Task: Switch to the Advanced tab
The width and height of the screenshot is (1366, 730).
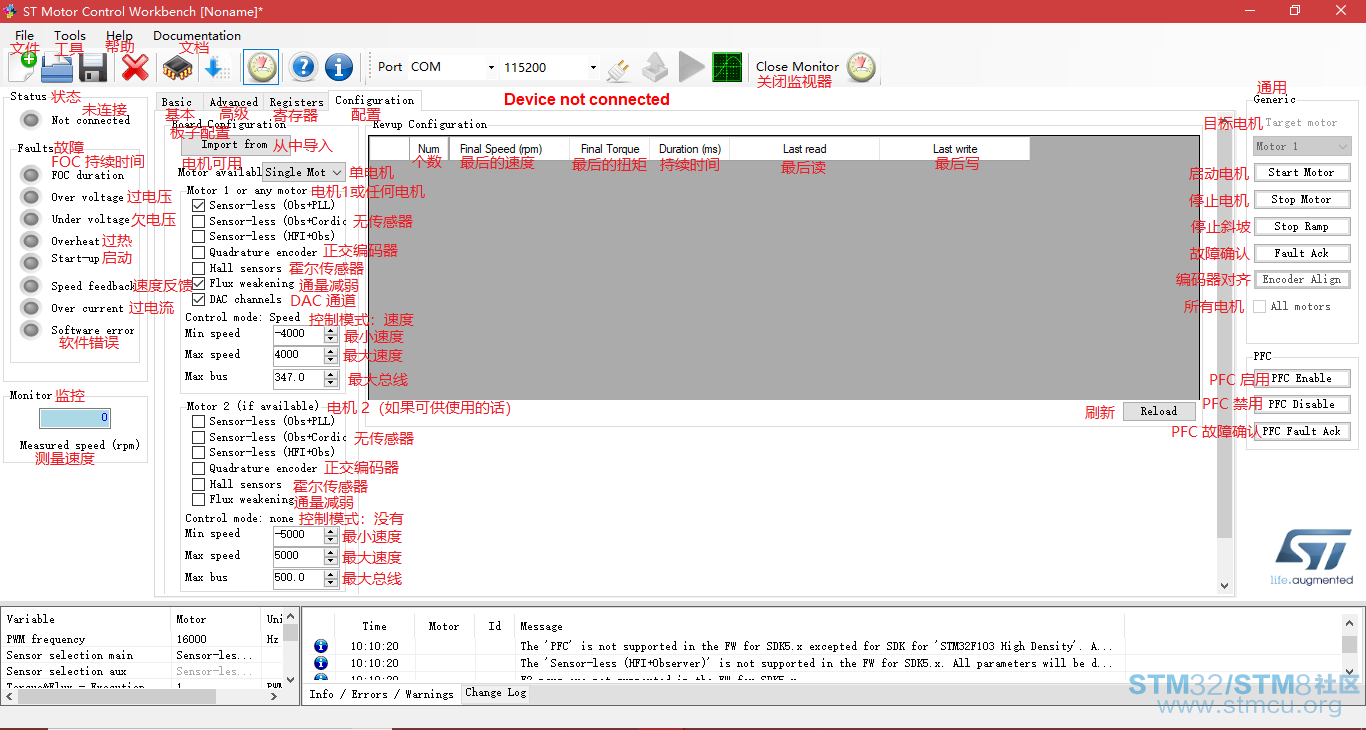Action: point(234,102)
